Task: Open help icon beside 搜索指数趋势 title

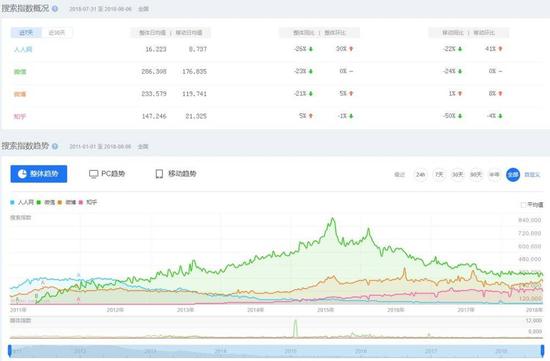Action: pos(55,146)
